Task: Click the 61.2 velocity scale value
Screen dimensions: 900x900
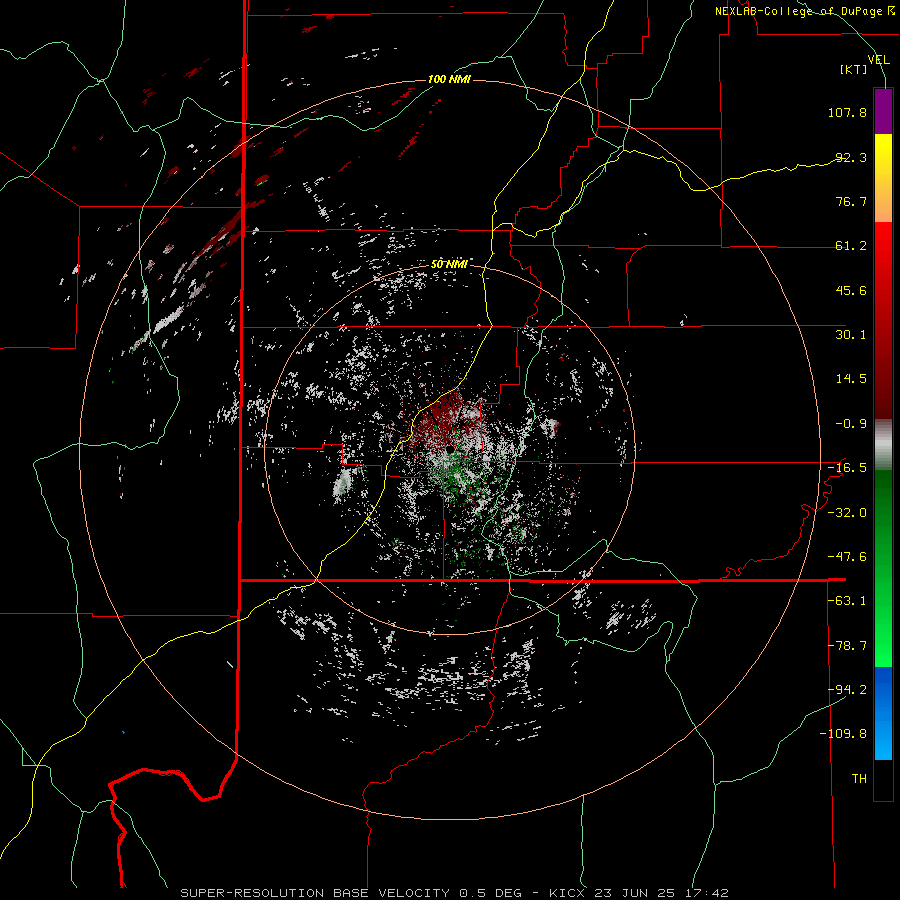Action: (x=851, y=246)
